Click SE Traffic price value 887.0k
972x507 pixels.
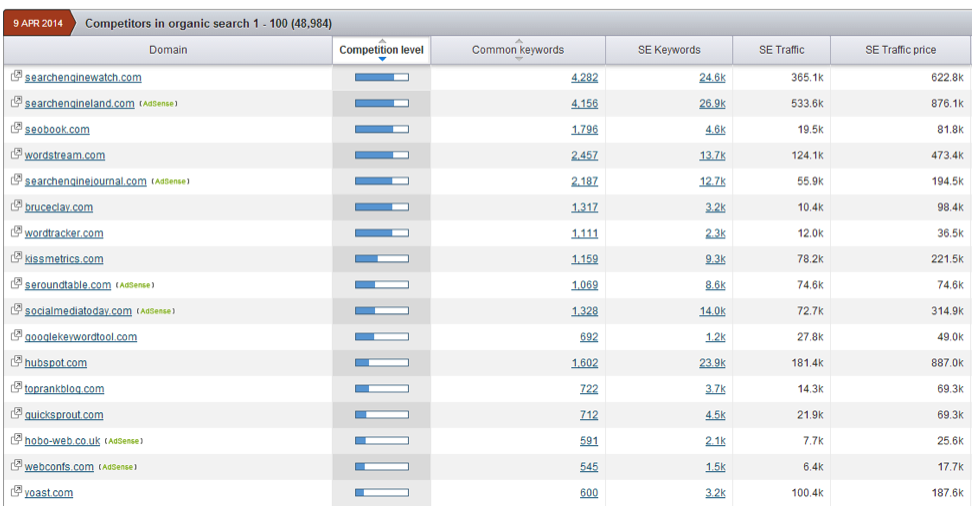click(x=947, y=363)
